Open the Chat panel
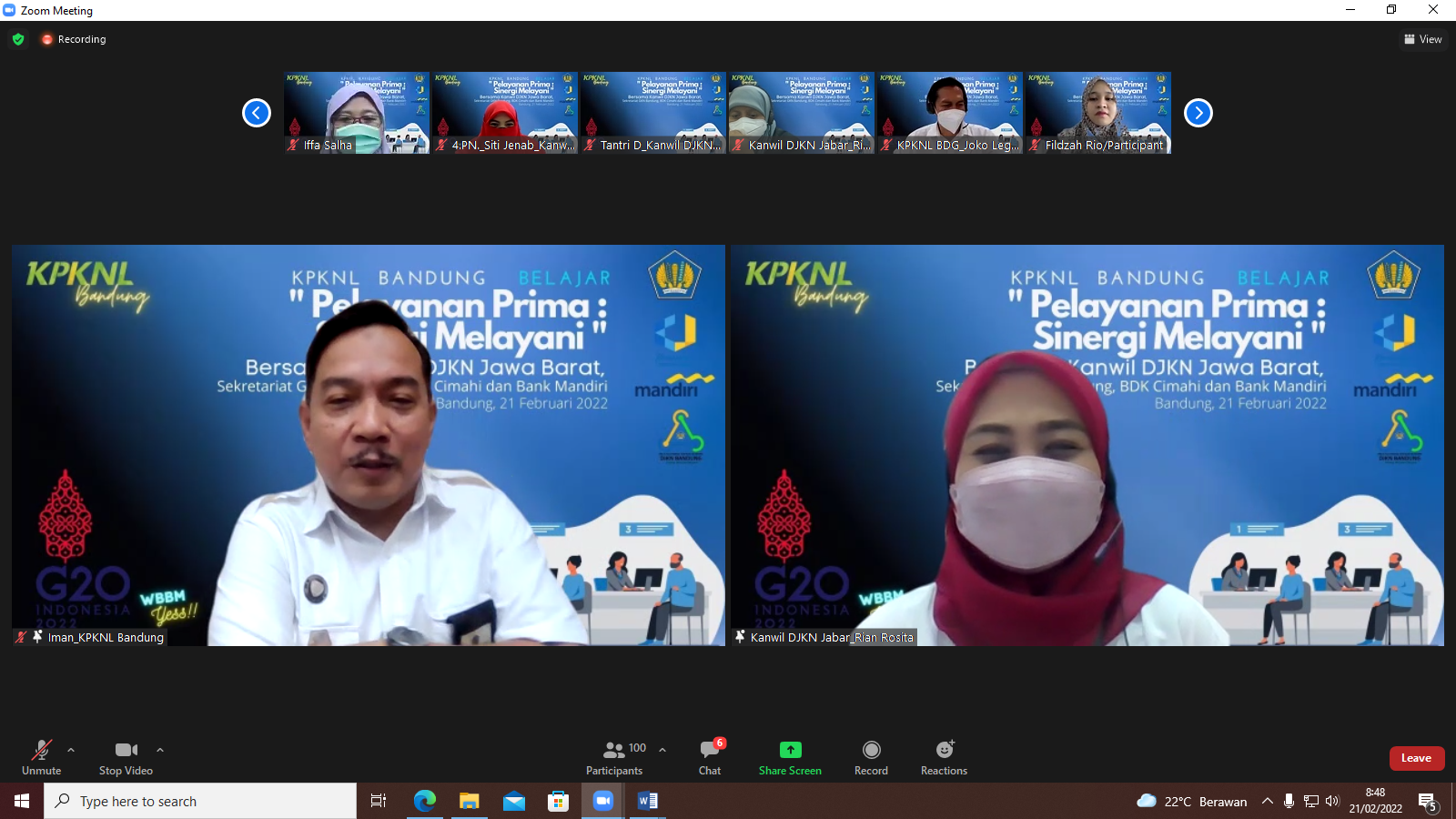 pos(710,757)
